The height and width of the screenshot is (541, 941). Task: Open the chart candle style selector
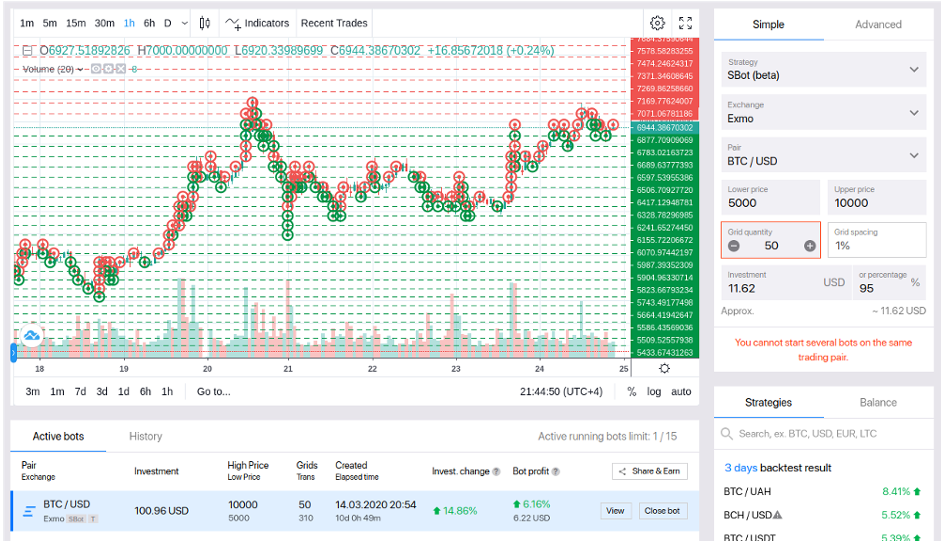click(205, 23)
